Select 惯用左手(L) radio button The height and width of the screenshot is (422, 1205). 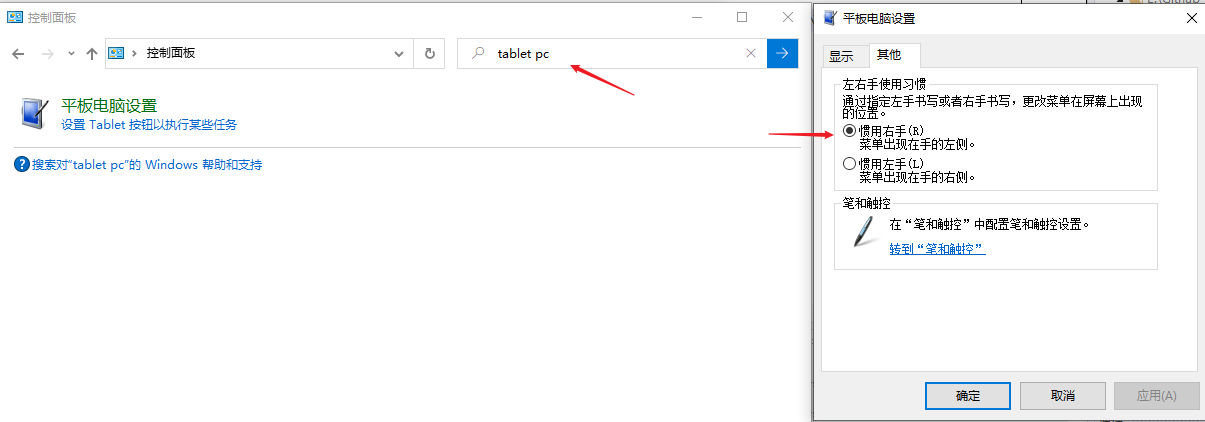pyautogui.click(x=850, y=163)
